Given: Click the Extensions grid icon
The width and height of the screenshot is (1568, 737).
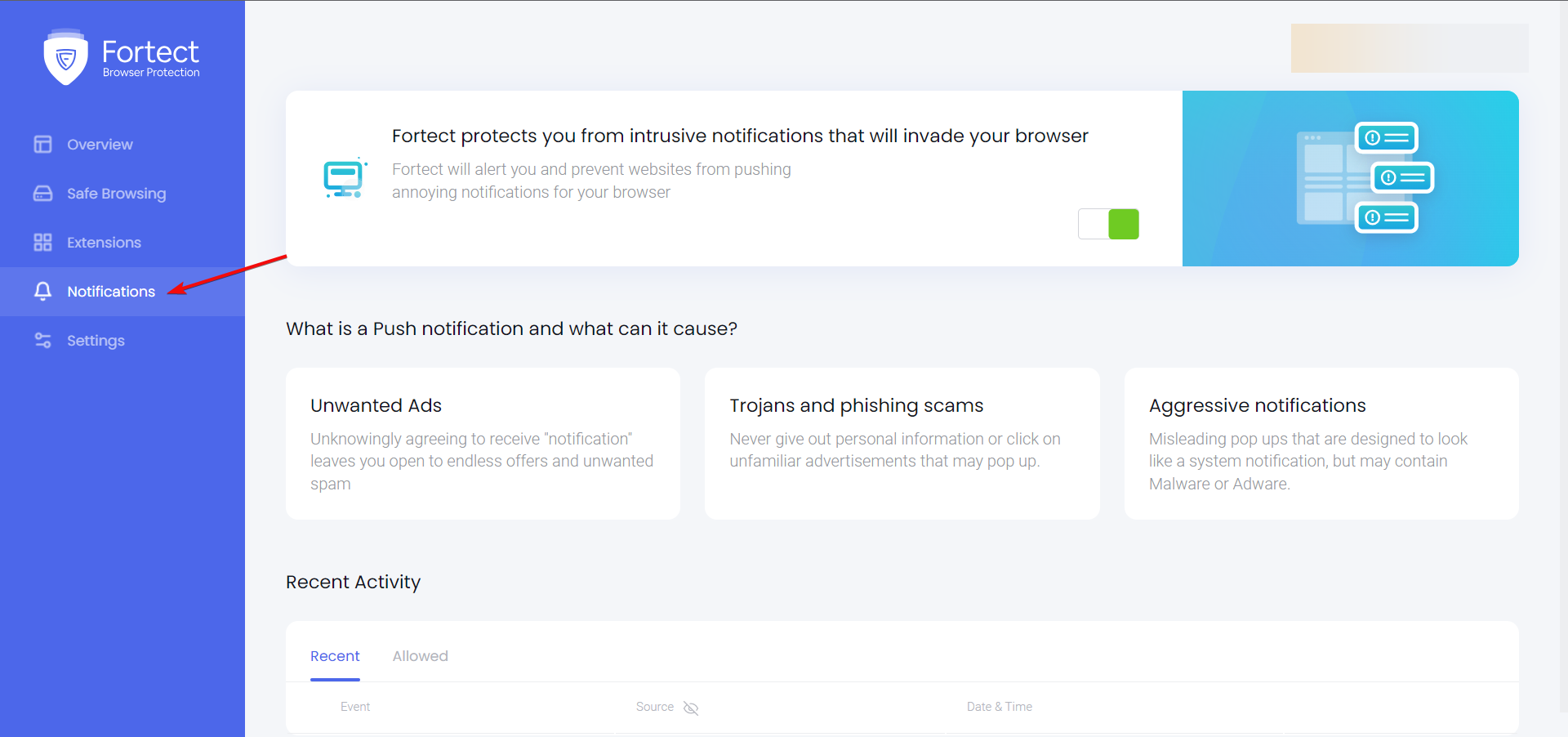Looking at the screenshot, I should click(x=42, y=243).
